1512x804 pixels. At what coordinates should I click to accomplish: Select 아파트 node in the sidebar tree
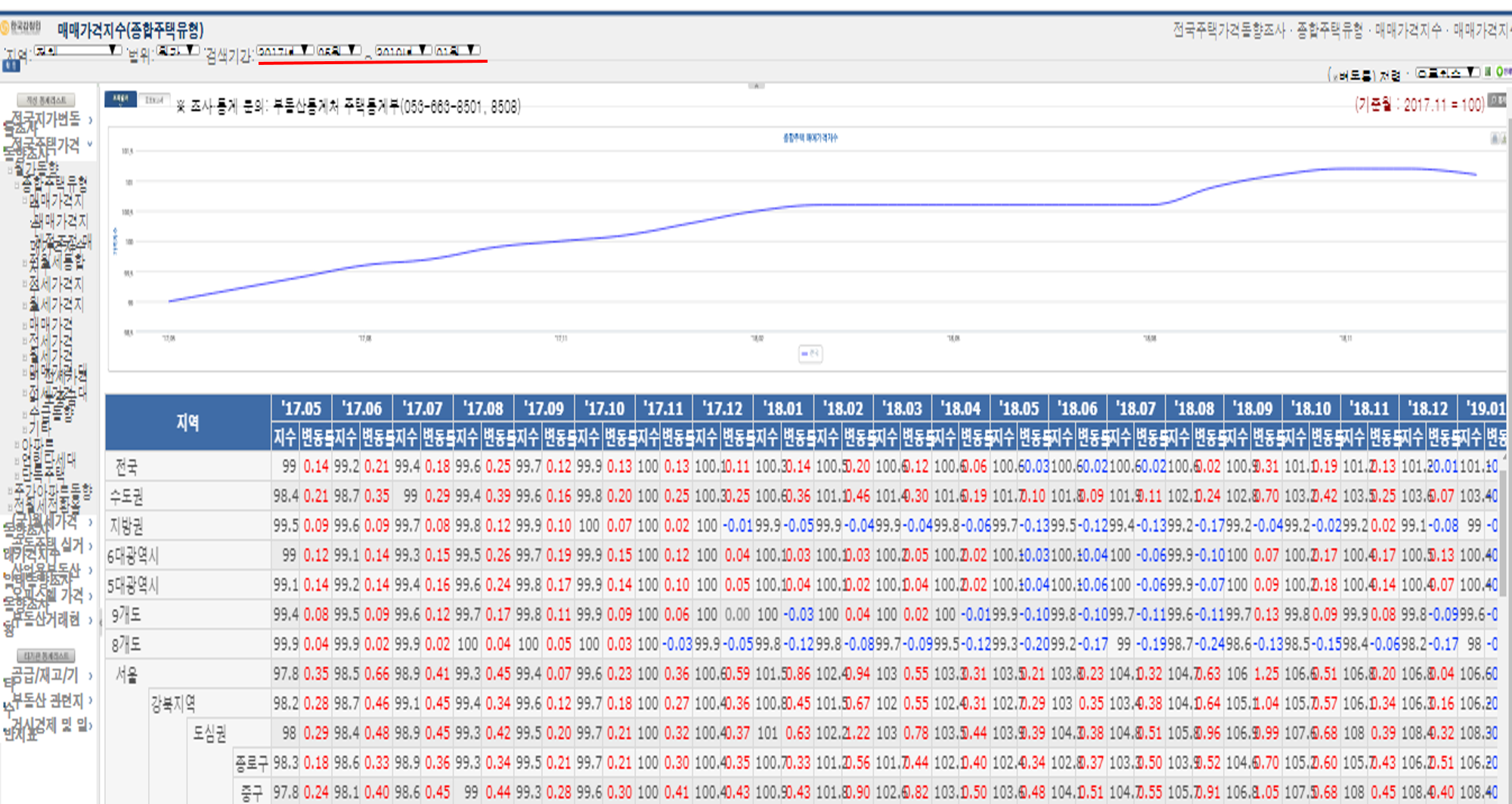pos(37,444)
